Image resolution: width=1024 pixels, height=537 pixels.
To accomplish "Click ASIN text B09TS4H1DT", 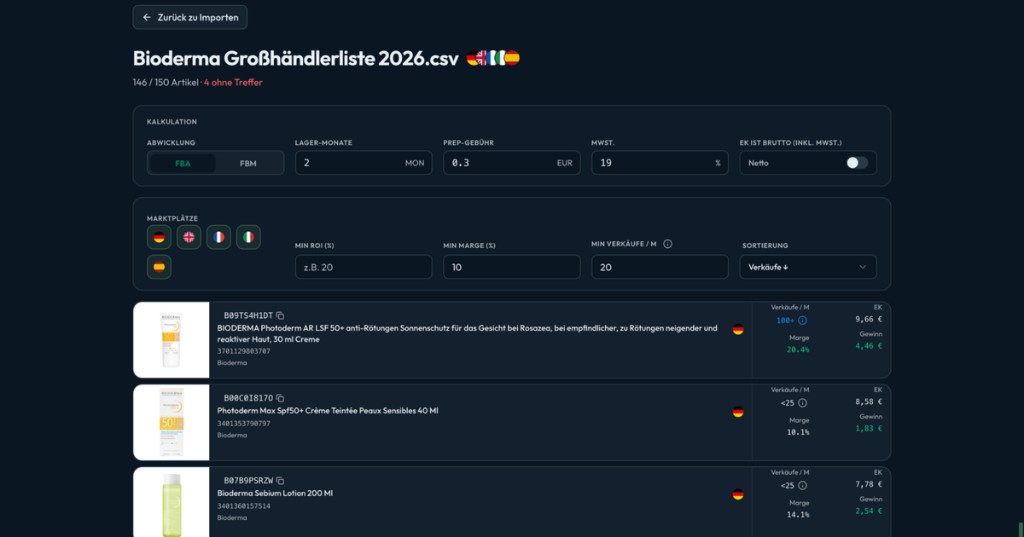I will point(248,316).
